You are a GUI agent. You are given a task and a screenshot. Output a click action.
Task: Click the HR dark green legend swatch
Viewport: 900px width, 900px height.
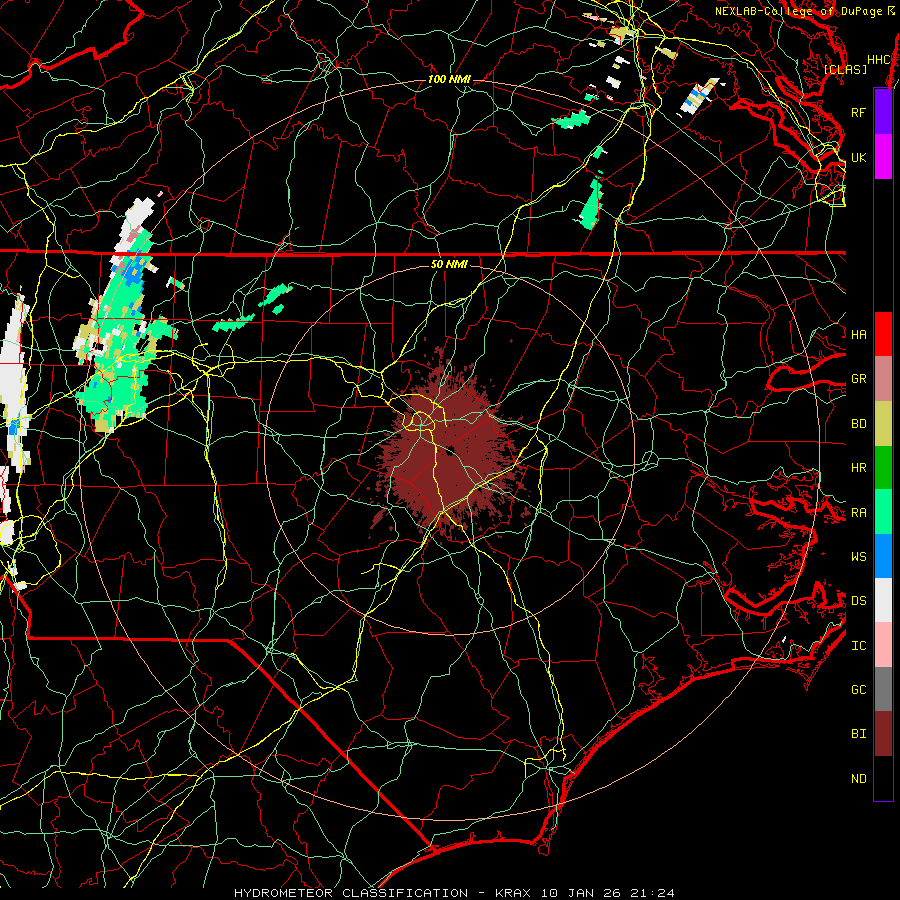point(883,468)
